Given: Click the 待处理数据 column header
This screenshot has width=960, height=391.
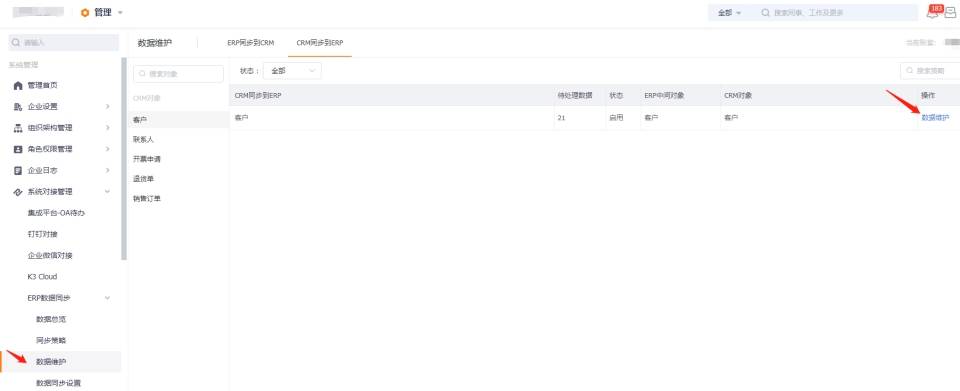Looking at the screenshot, I should (x=575, y=95).
